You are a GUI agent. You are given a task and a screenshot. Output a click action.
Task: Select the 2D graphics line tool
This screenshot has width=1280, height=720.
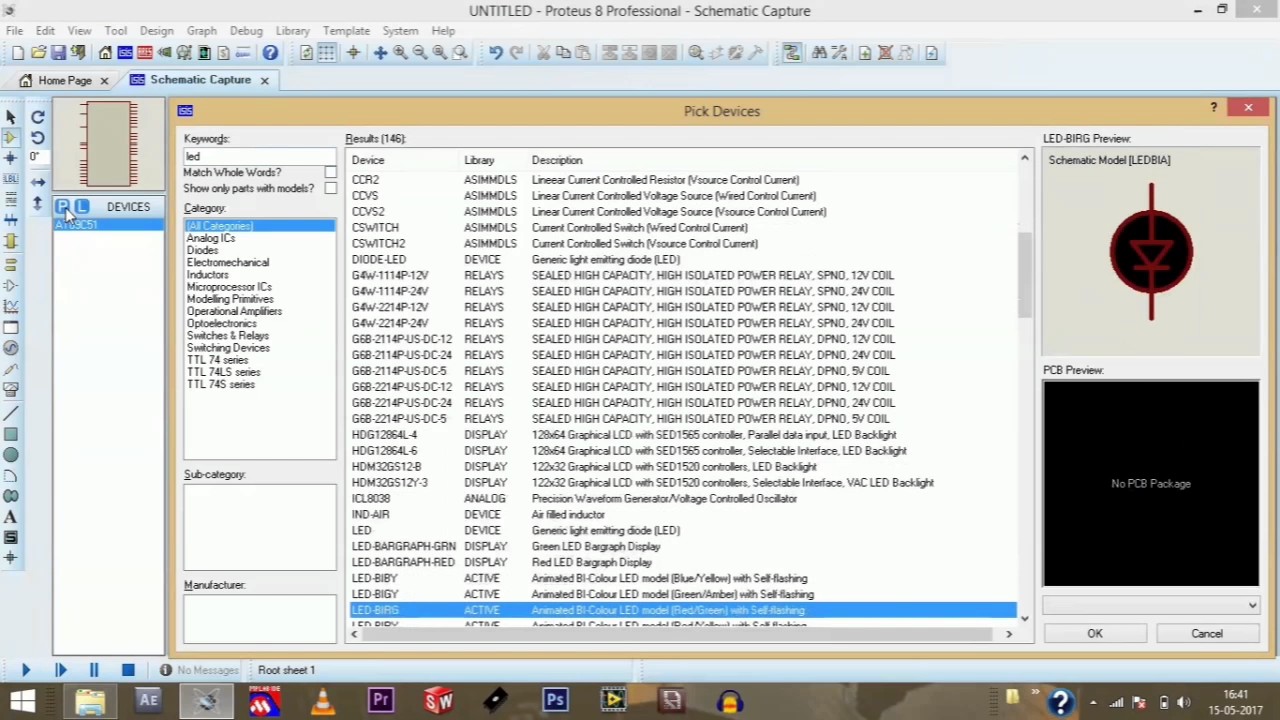click(x=11, y=413)
